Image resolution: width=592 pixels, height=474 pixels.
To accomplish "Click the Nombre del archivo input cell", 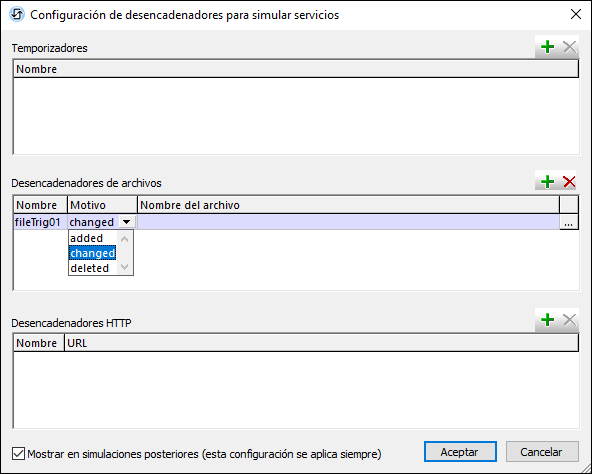I will click(348, 222).
